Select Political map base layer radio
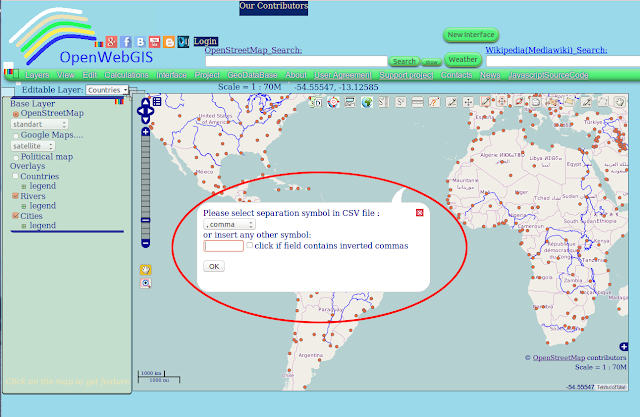This screenshot has width=640, height=417. 16,157
